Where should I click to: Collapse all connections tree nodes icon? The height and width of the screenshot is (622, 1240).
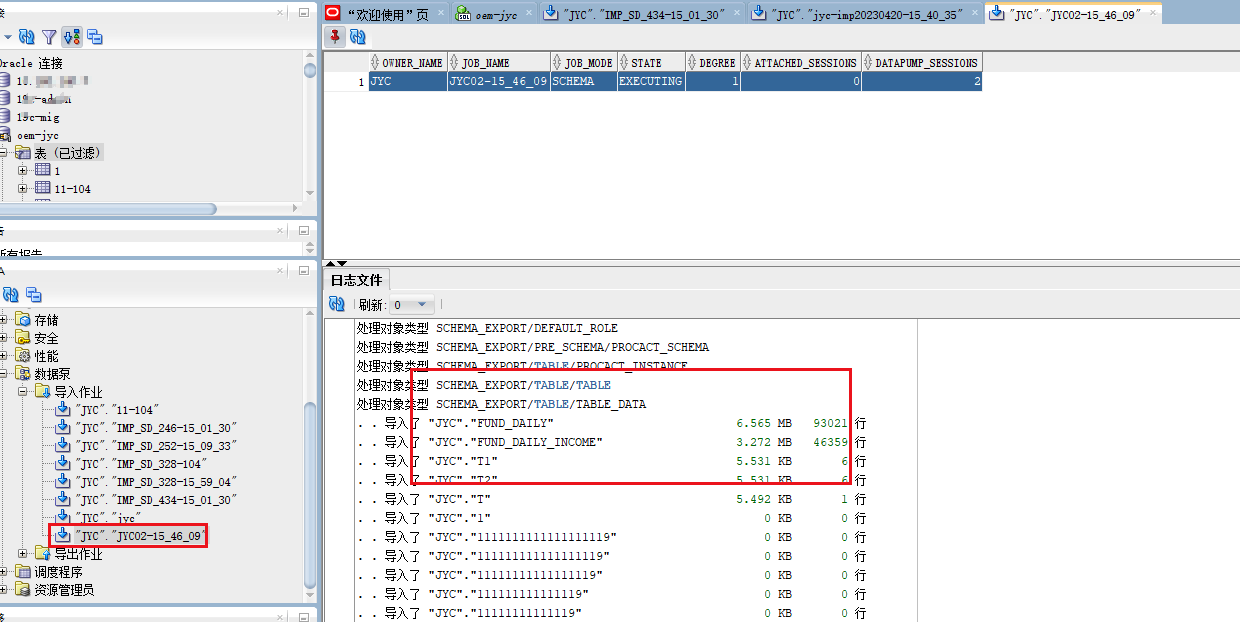click(x=95, y=37)
